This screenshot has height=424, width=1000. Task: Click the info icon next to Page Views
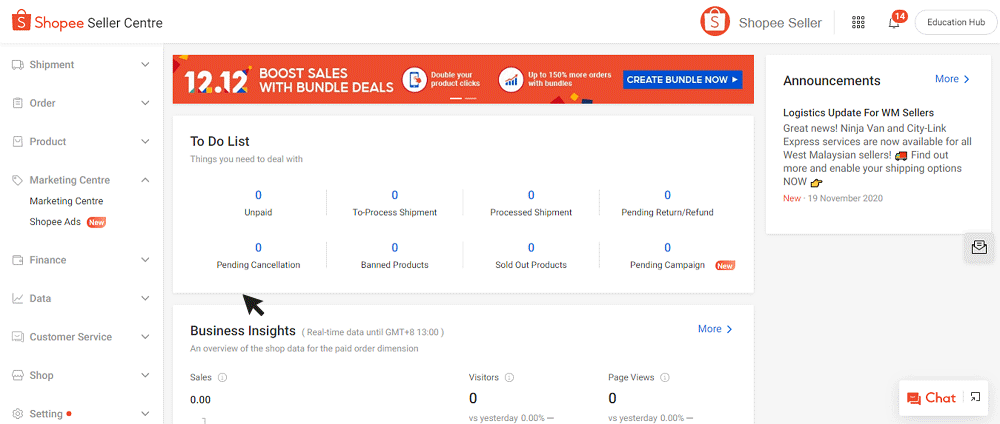click(x=664, y=378)
